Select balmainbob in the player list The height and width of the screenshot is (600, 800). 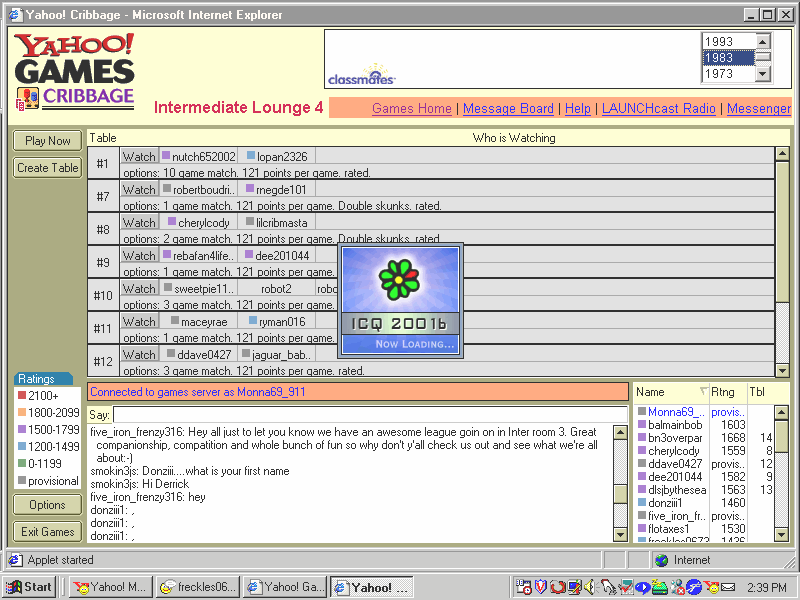(675, 424)
